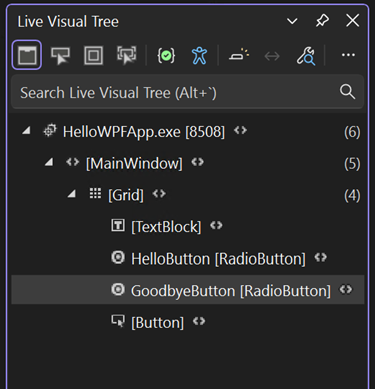Collapse the MainWindow node
The width and height of the screenshot is (375, 389).
pos(49,163)
